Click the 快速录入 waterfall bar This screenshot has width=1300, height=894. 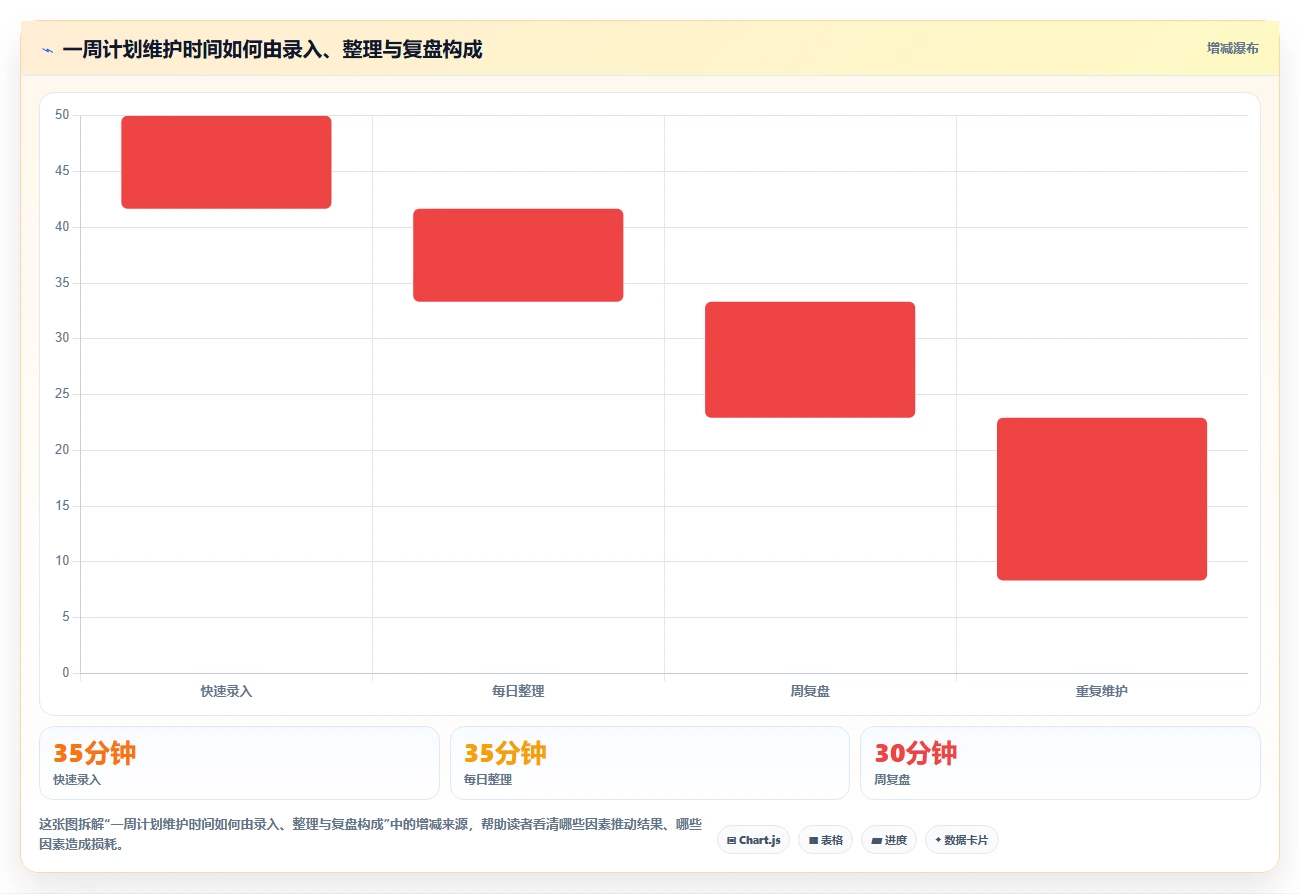click(226, 162)
